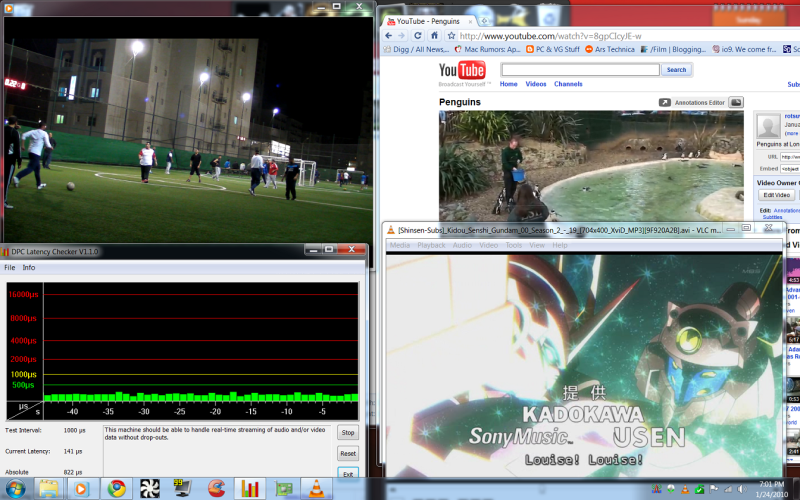Click the Edit Video button
Image resolution: width=800 pixels, height=500 pixels.
click(777, 195)
